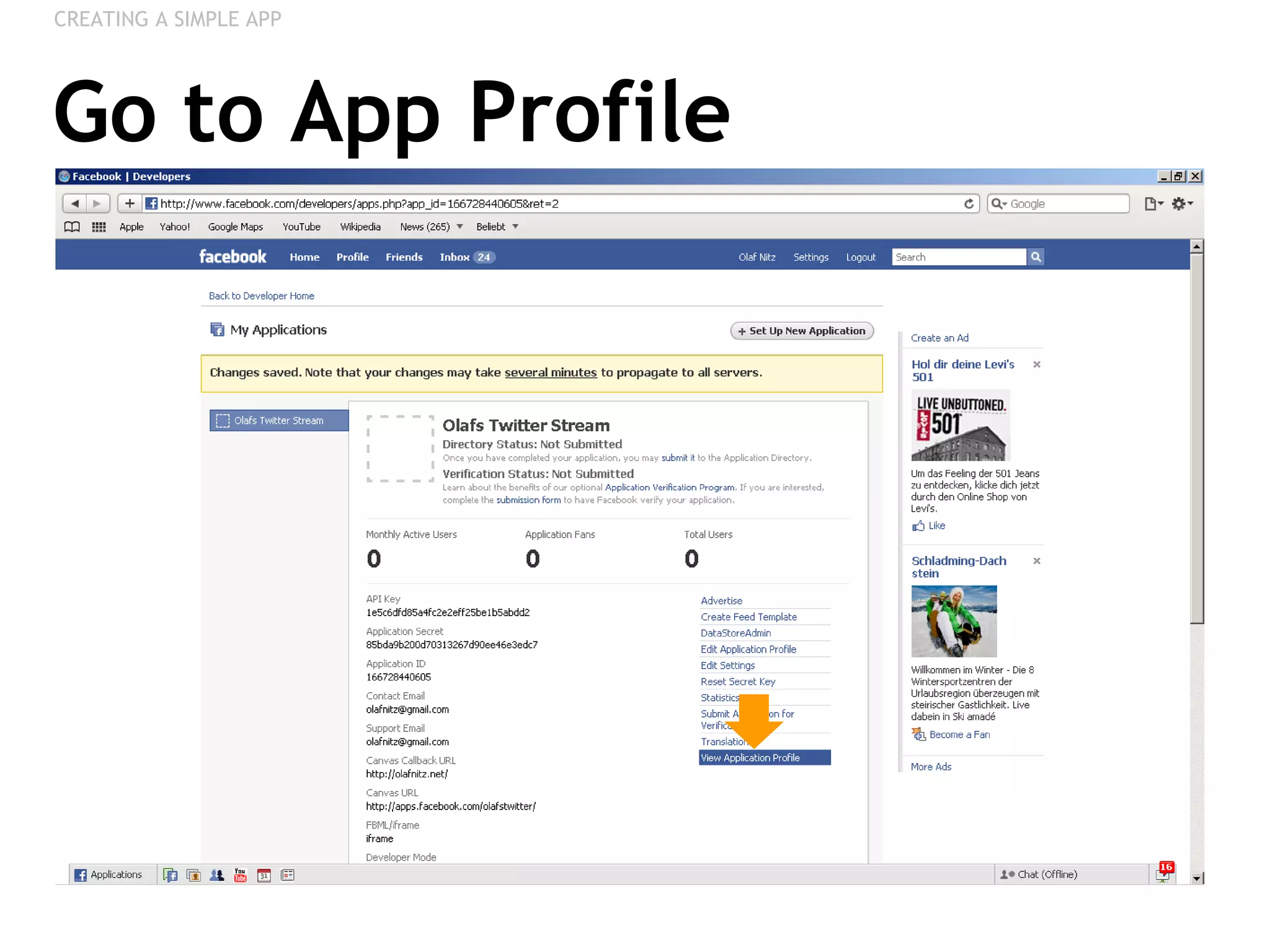Open Inbox with 24 messages
This screenshot has height=952, width=1270.
pos(467,257)
